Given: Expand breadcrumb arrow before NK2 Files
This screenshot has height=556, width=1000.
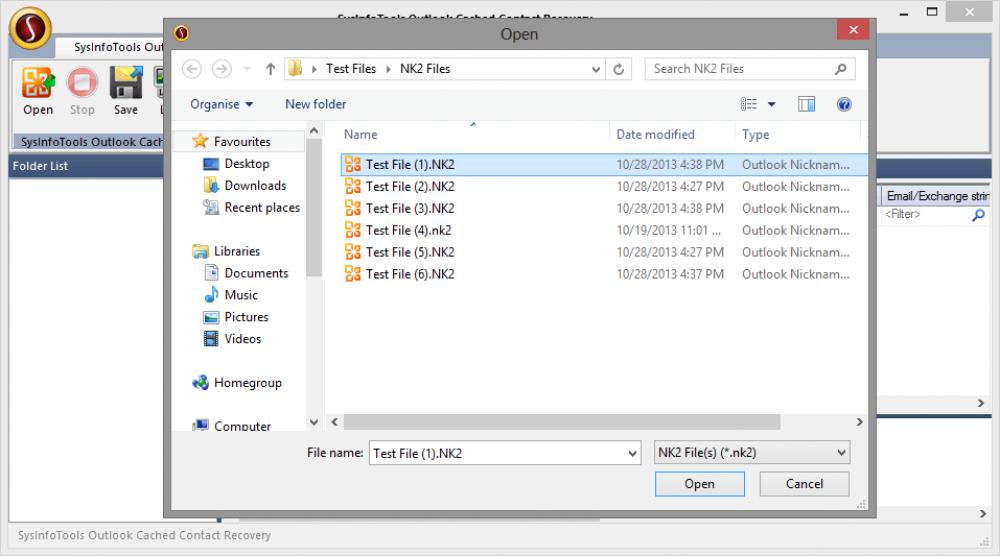Looking at the screenshot, I should tap(388, 69).
